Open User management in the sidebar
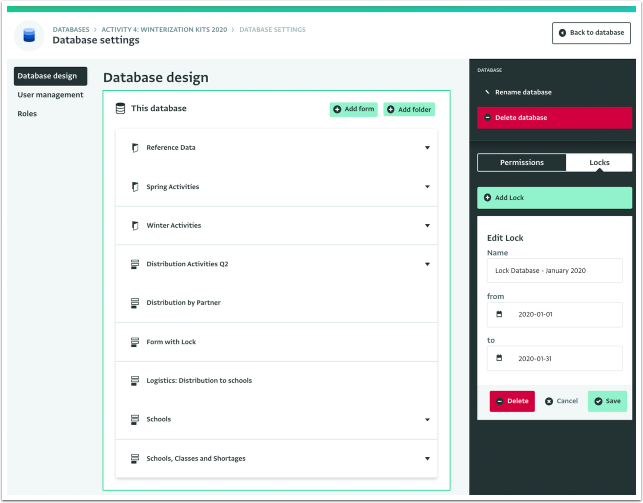The width and height of the screenshot is (643, 503). 50,95
